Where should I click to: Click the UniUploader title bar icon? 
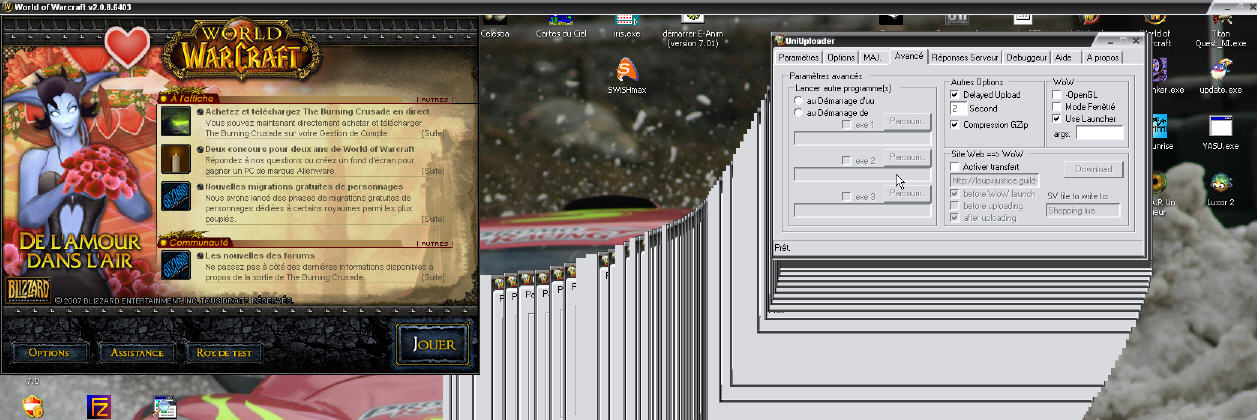coord(780,39)
